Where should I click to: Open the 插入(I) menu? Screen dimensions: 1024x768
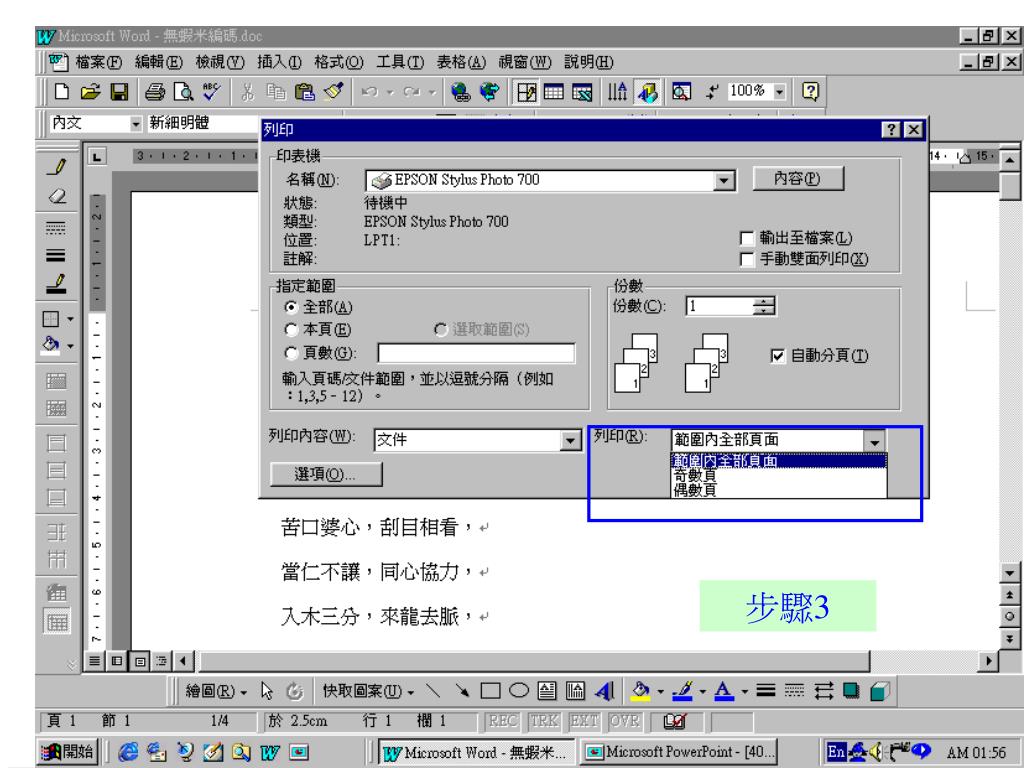pos(280,62)
